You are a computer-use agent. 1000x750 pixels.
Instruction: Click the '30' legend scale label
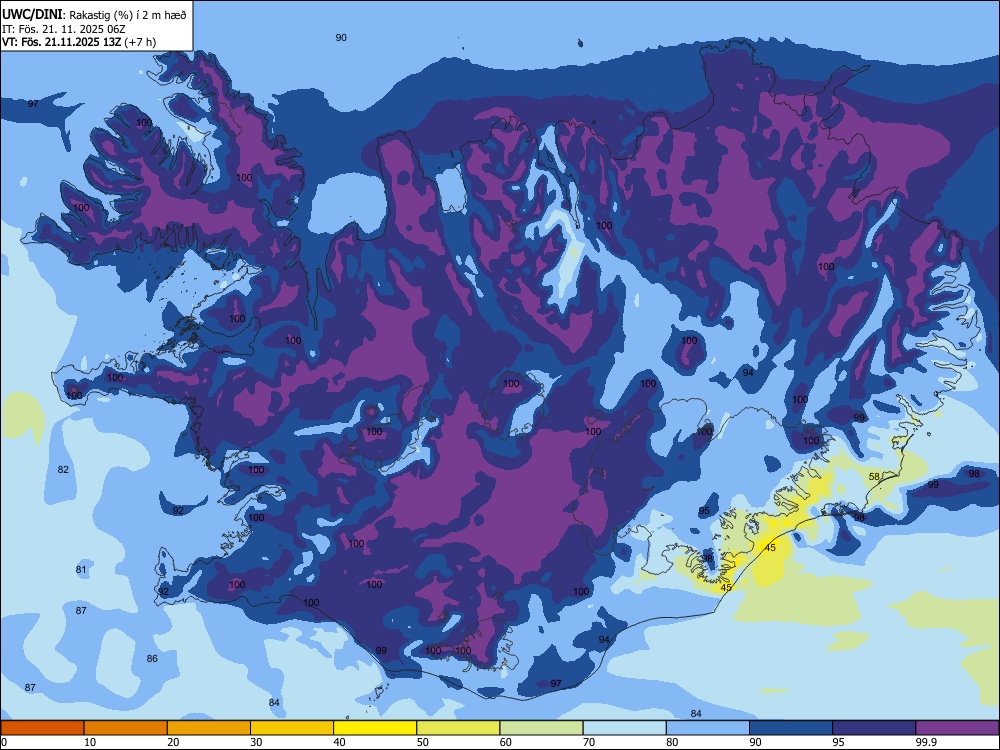pyautogui.click(x=256, y=742)
